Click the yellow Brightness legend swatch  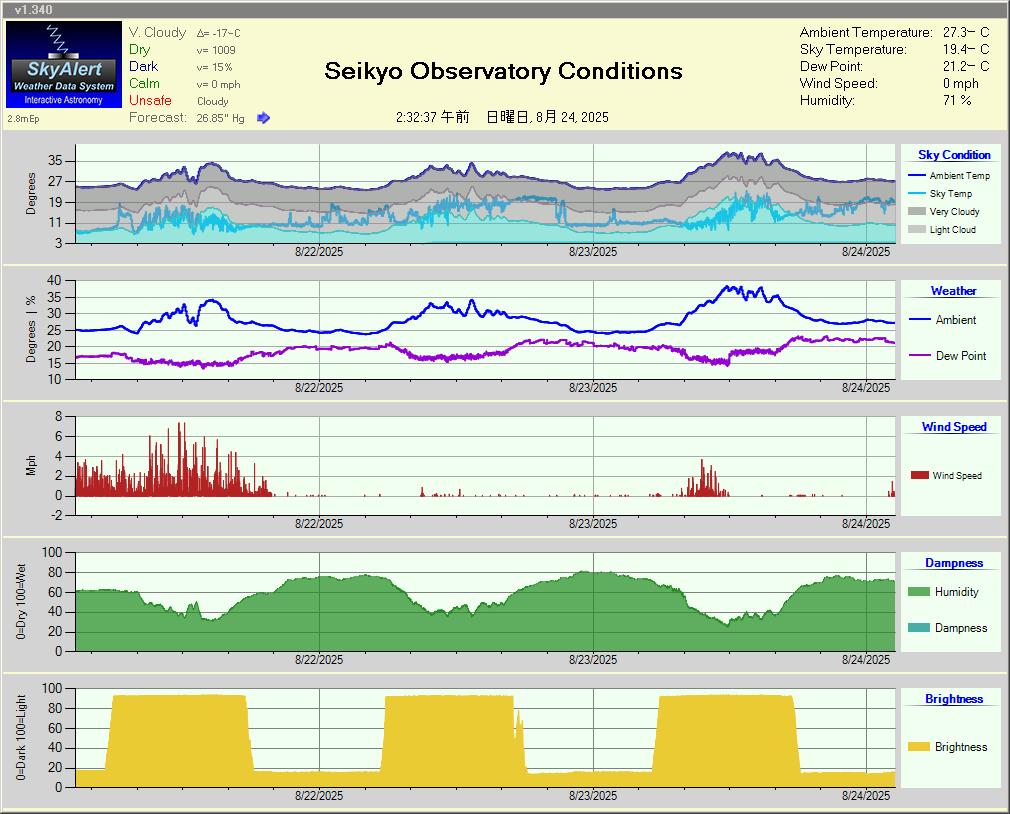coord(919,746)
